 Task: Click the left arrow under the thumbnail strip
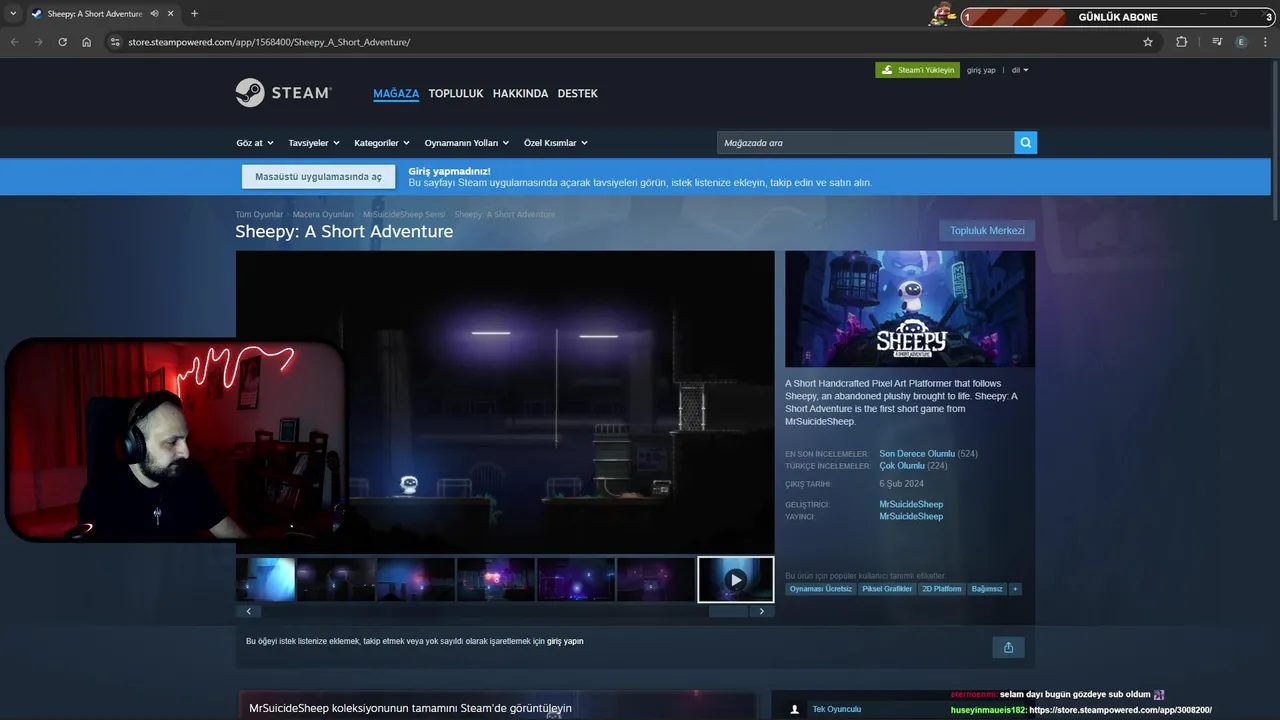pos(248,611)
